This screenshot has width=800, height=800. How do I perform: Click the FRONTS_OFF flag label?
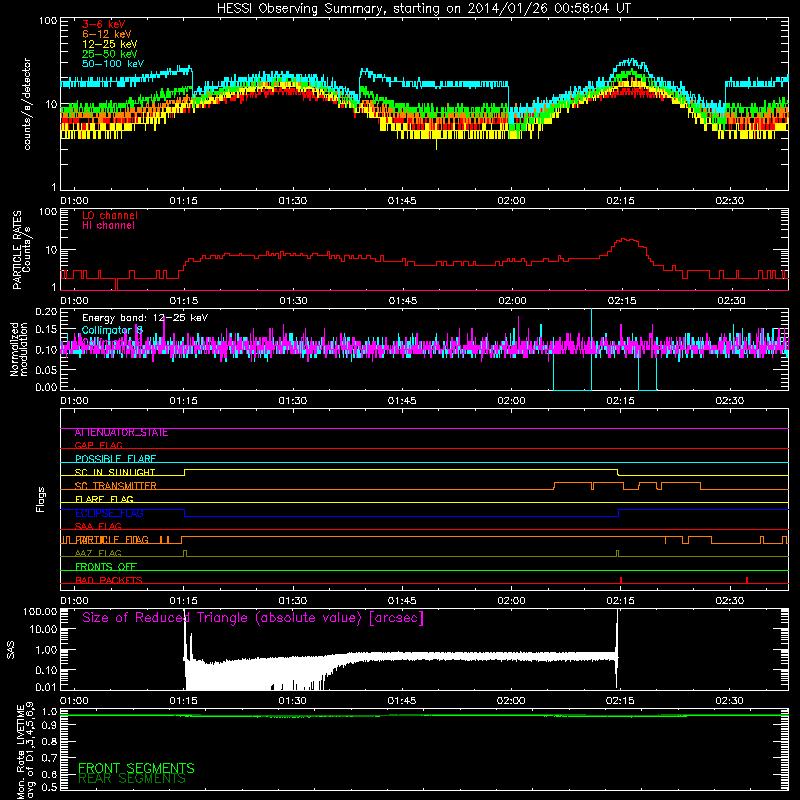tap(106, 567)
